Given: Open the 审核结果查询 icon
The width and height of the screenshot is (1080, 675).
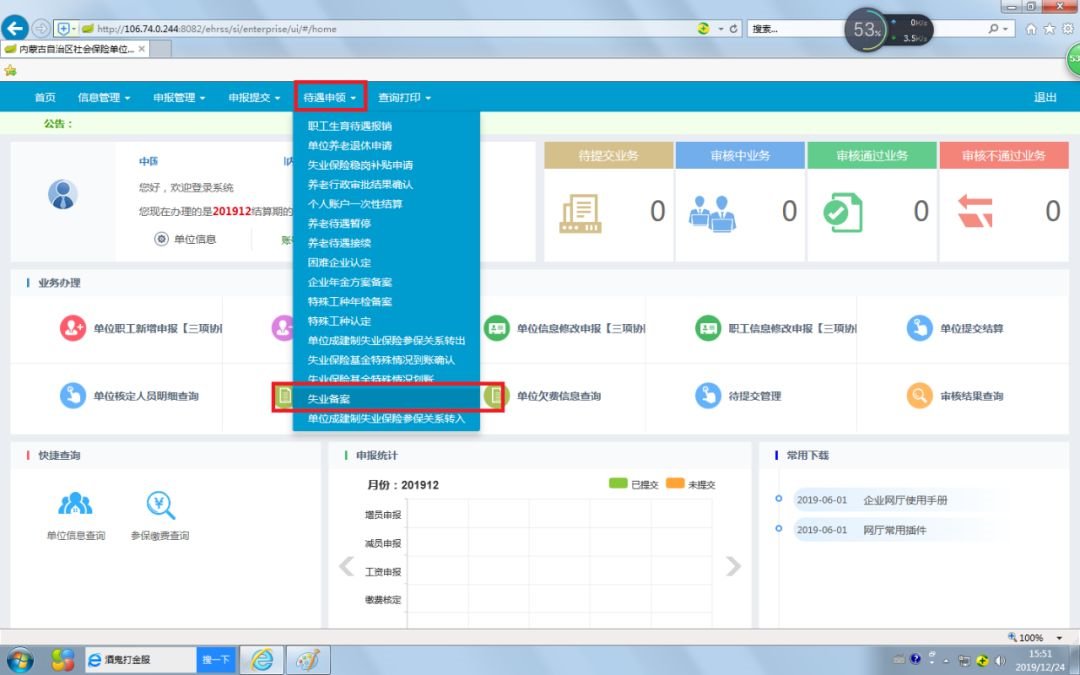Looking at the screenshot, I should [919, 396].
